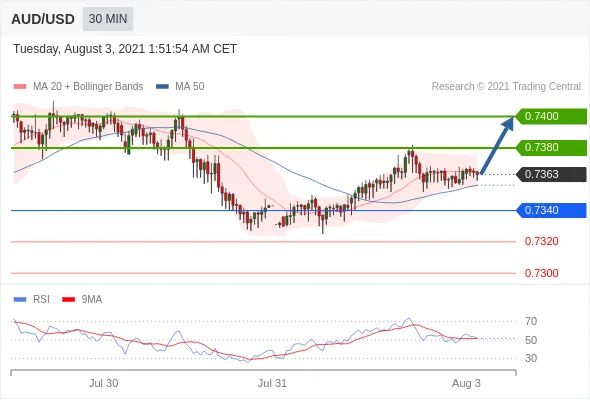590x400 pixels.
Task: Click the MA 50 legend label
Action: point(190,87)
